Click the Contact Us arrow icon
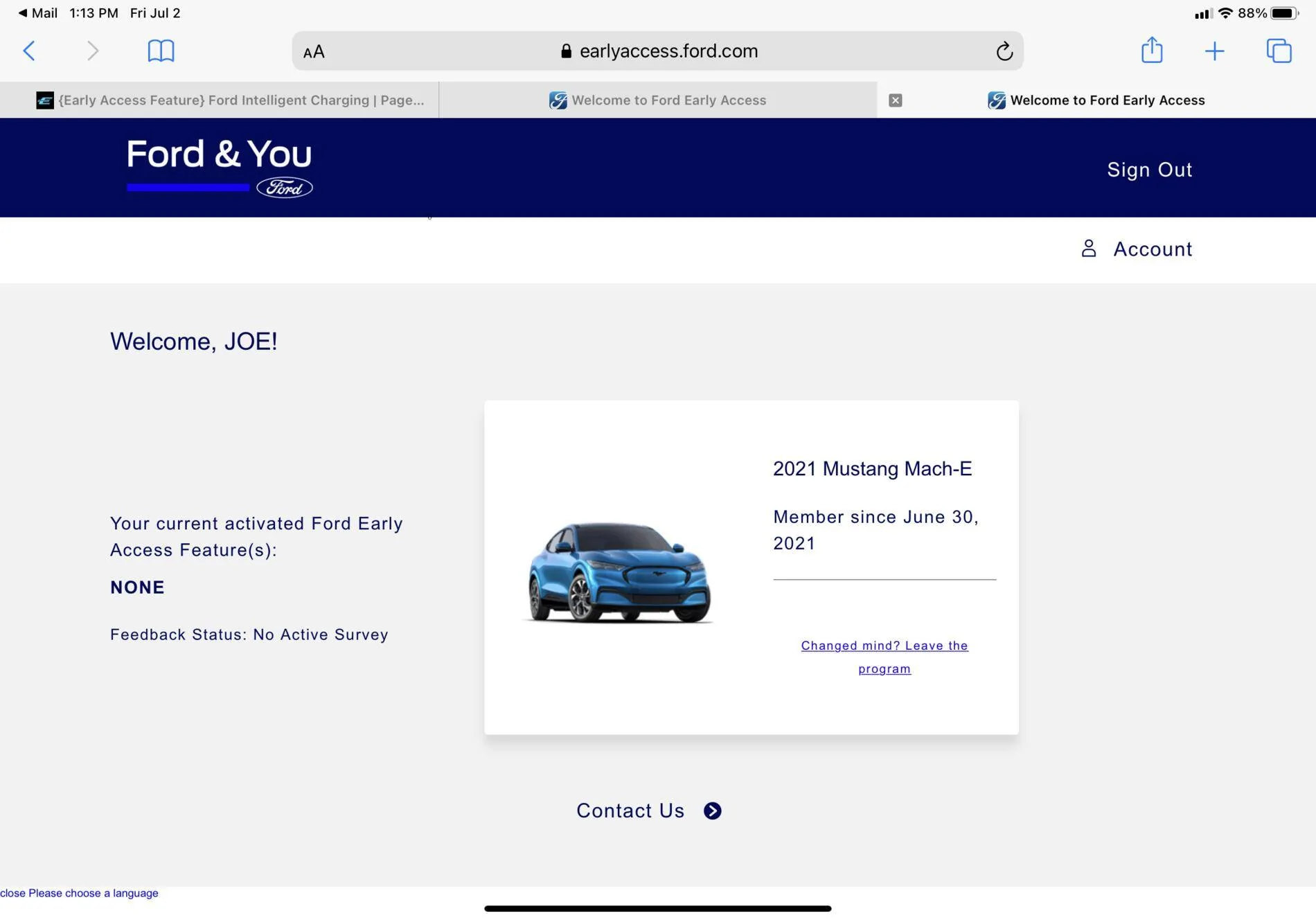The image size is (1316, 920). [713, 811]
